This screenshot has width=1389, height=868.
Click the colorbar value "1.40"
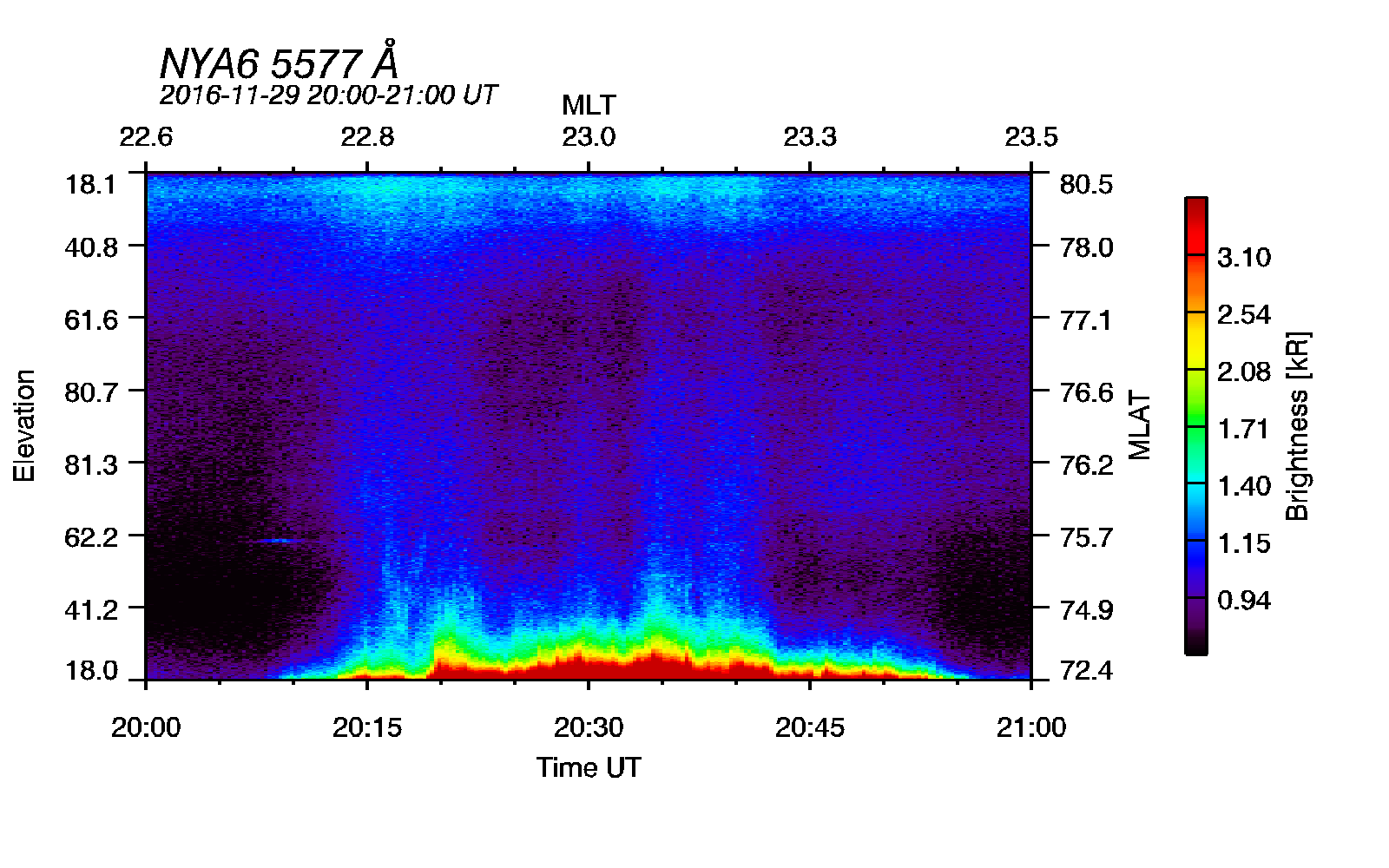pos(1244,486)
